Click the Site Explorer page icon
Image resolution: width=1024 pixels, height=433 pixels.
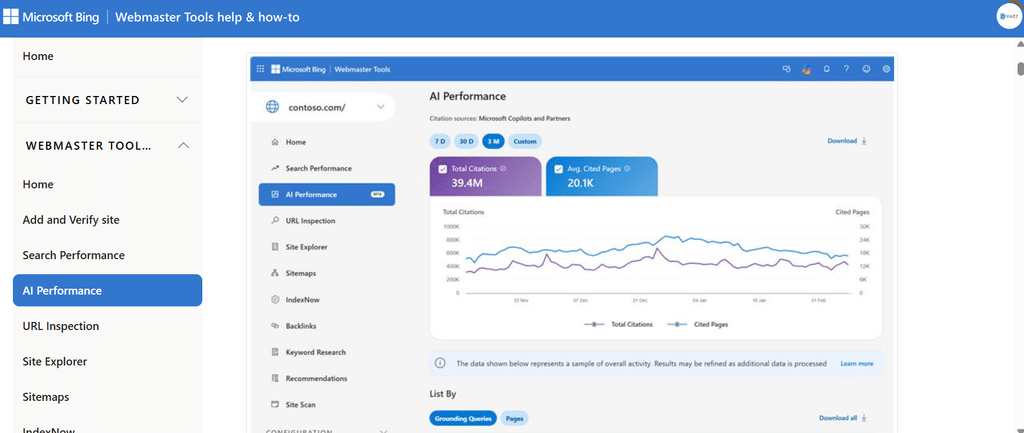click(x=275, y=247)
